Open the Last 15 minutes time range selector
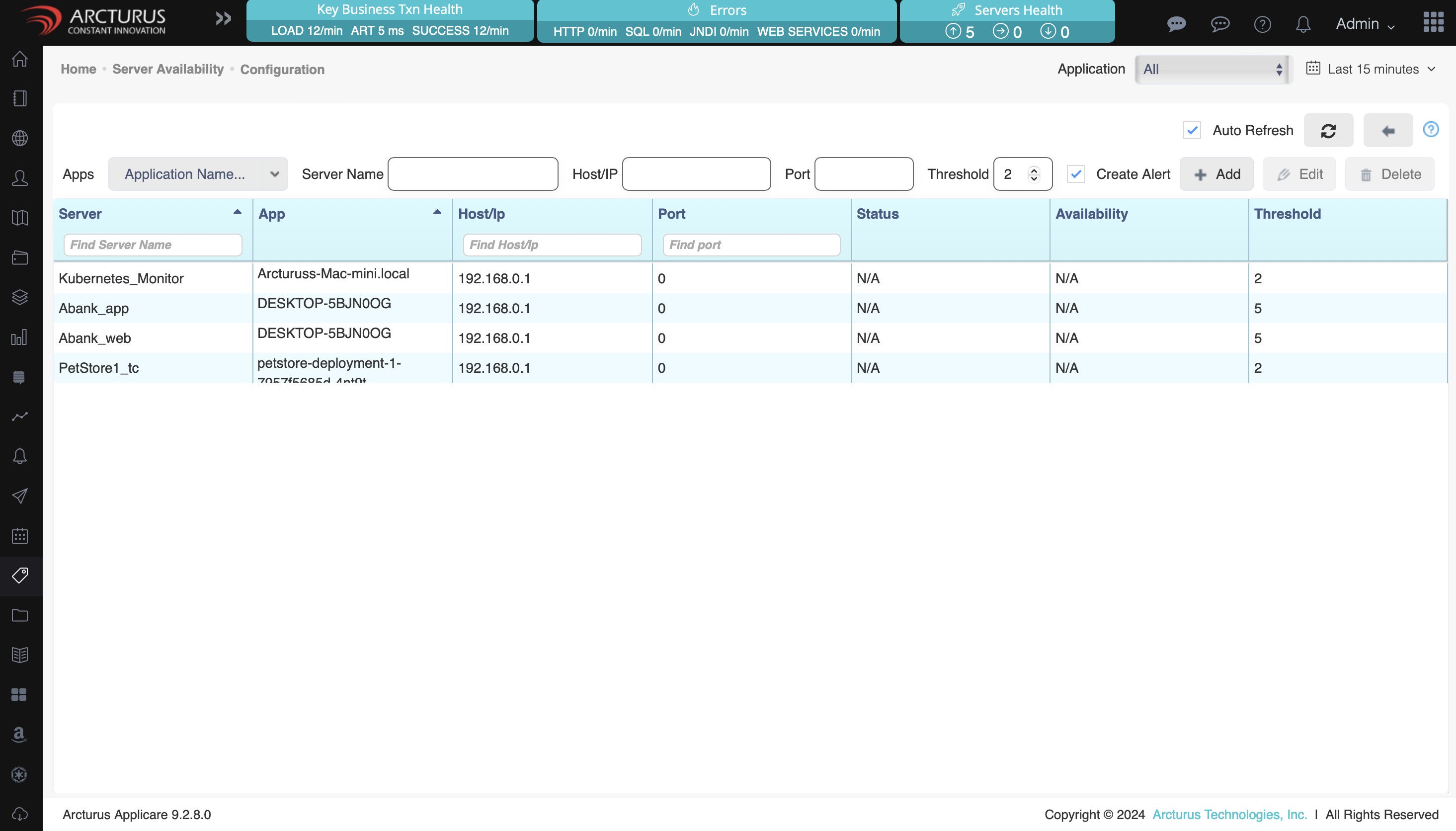The height and width of the screenshot is (831, 1456). (1372, 69)
